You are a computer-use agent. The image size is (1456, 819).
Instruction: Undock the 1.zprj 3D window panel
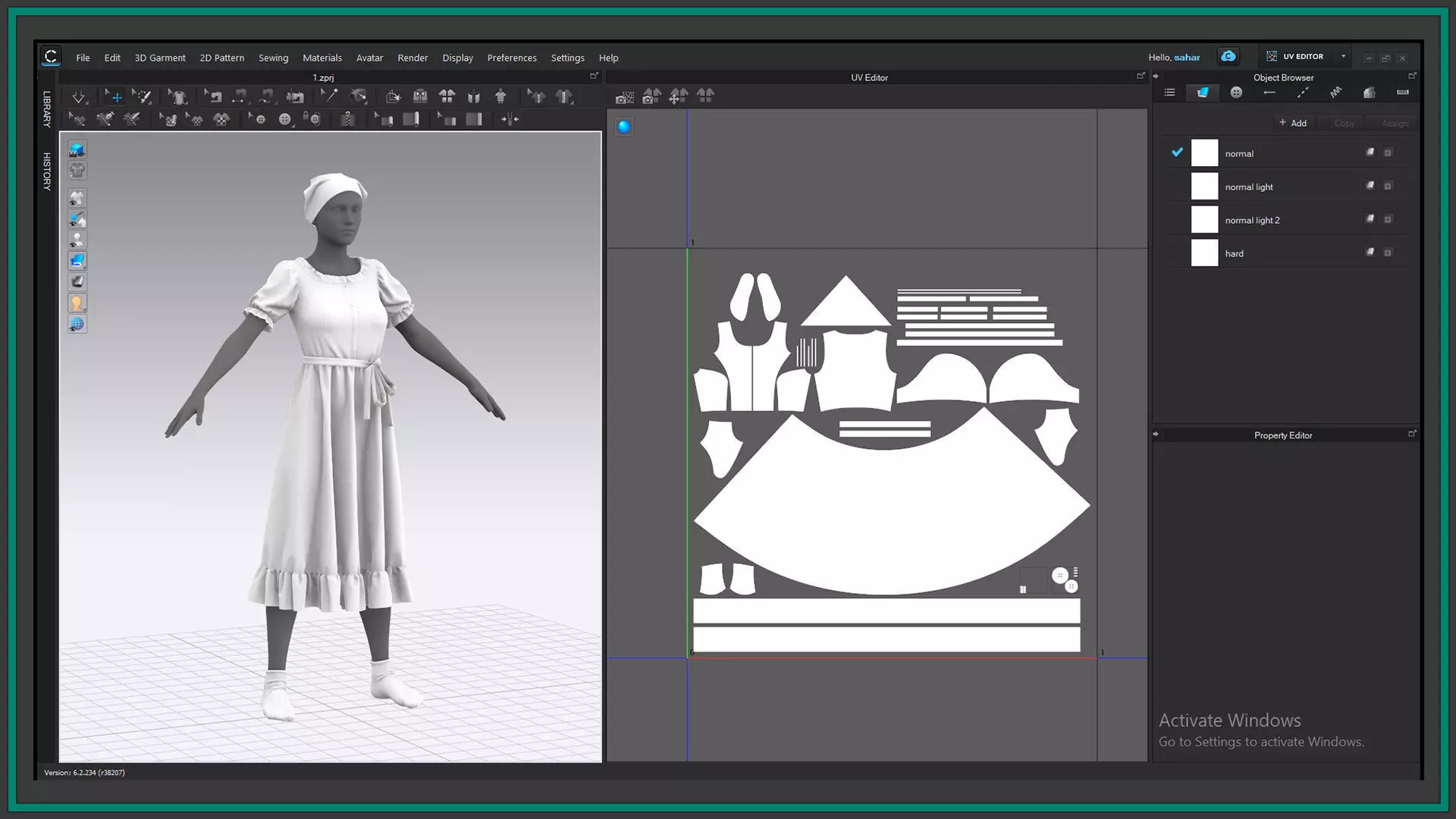tap(594, 76)
